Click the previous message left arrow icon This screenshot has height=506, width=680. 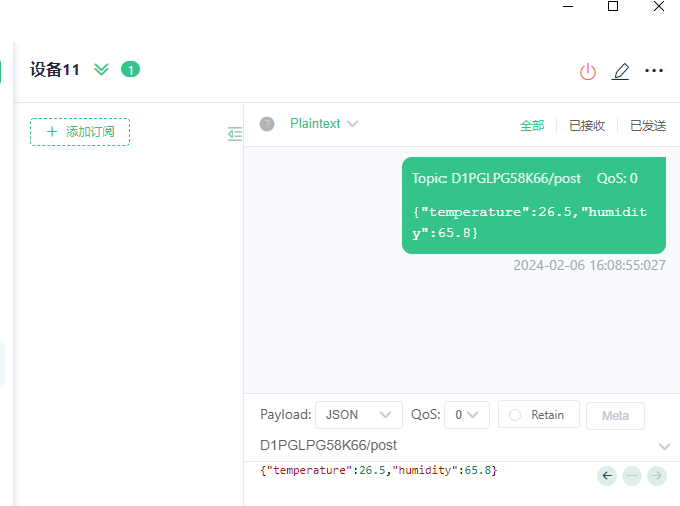click(607, 476)
